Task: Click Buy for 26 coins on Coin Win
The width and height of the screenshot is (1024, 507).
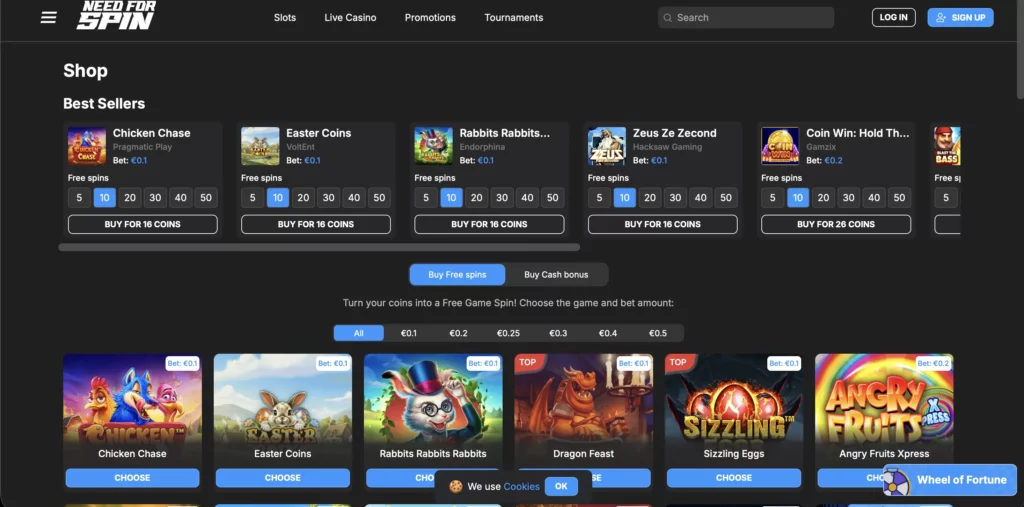Action: pyautogui.click(x=836, y=224)
